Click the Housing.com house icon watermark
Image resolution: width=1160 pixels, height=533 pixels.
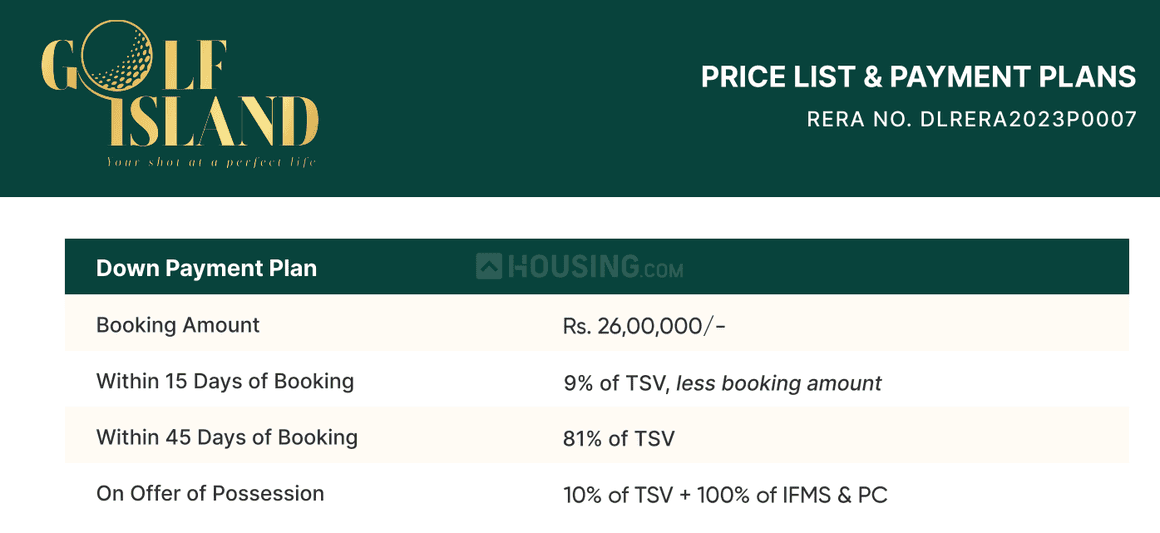(x=488, y=267)
